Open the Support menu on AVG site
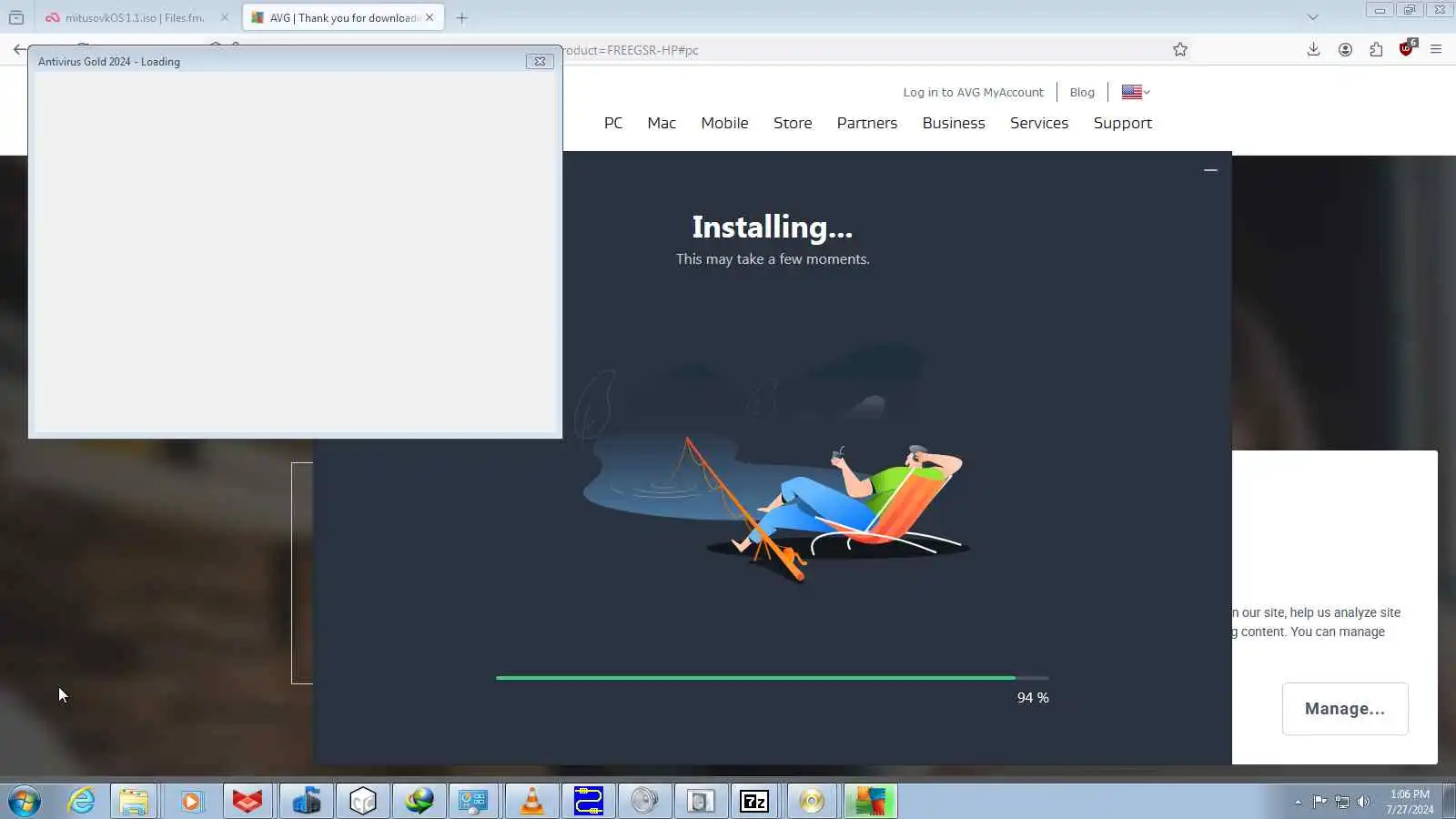 1123,123
